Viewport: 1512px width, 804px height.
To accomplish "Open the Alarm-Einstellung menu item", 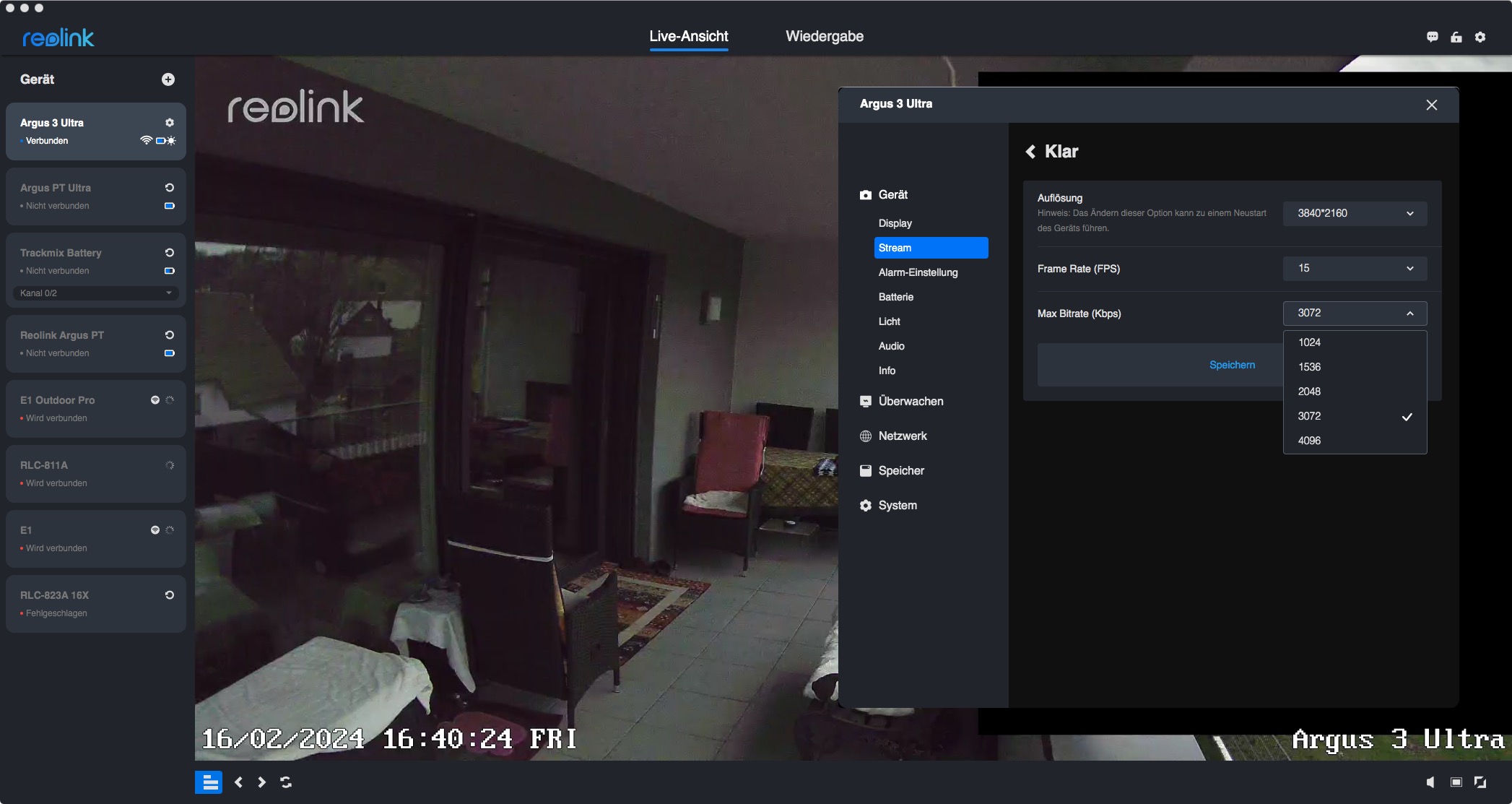I will point(918,272).
